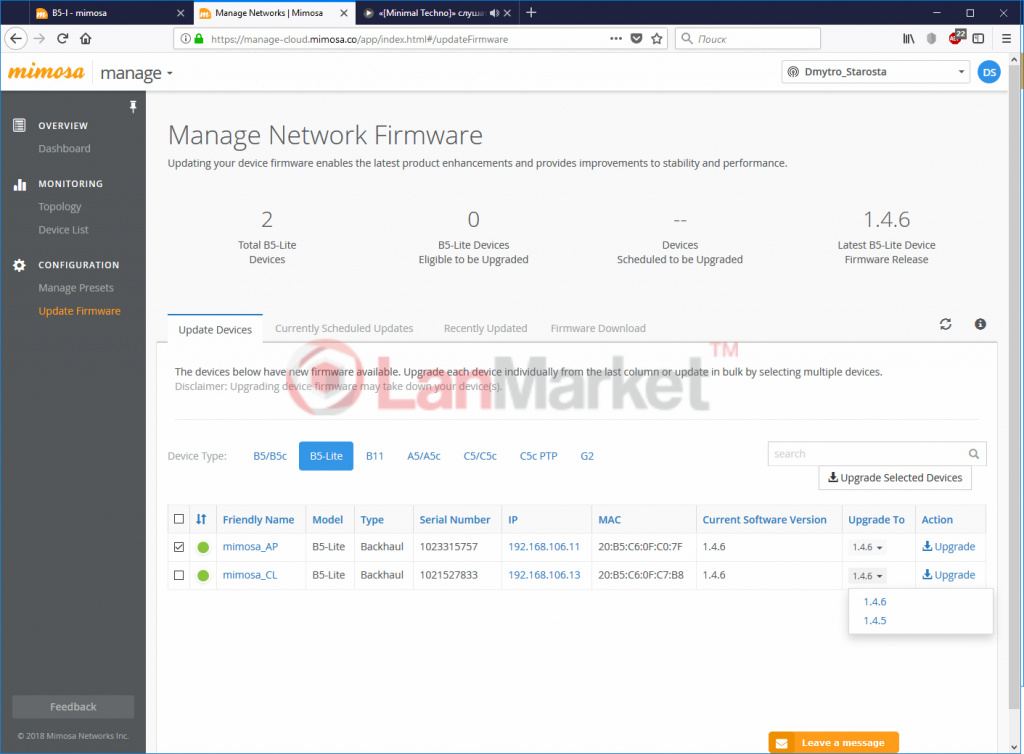This screenshot has width=1024, height=754.
Task: Click the browser home icon
Action: point(86,39)
